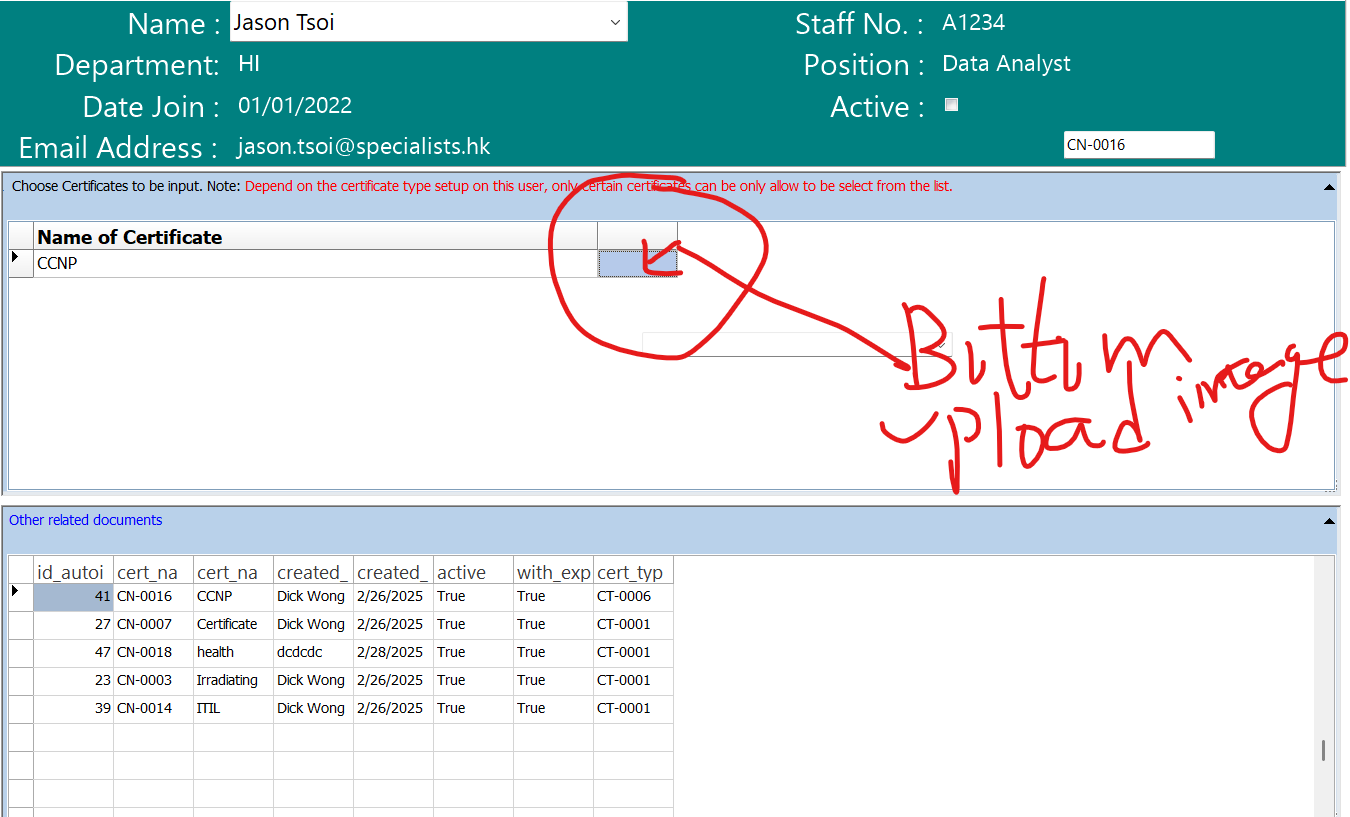This screenshot has width=1350, height=817.
Task: Click CN-0016 cell in documents grid
Action: pos(153,597)
